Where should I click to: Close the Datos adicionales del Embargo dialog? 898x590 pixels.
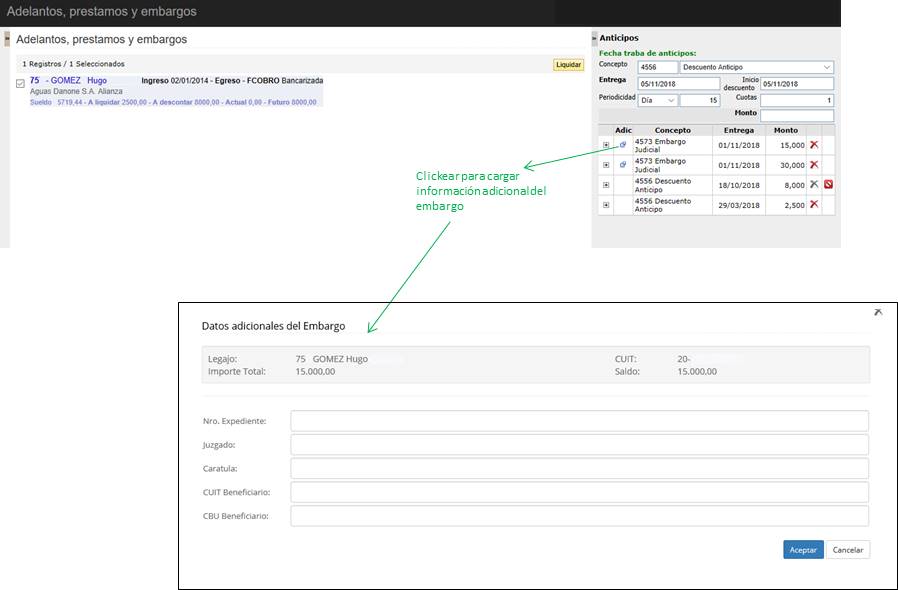click(x=878, y=313)
